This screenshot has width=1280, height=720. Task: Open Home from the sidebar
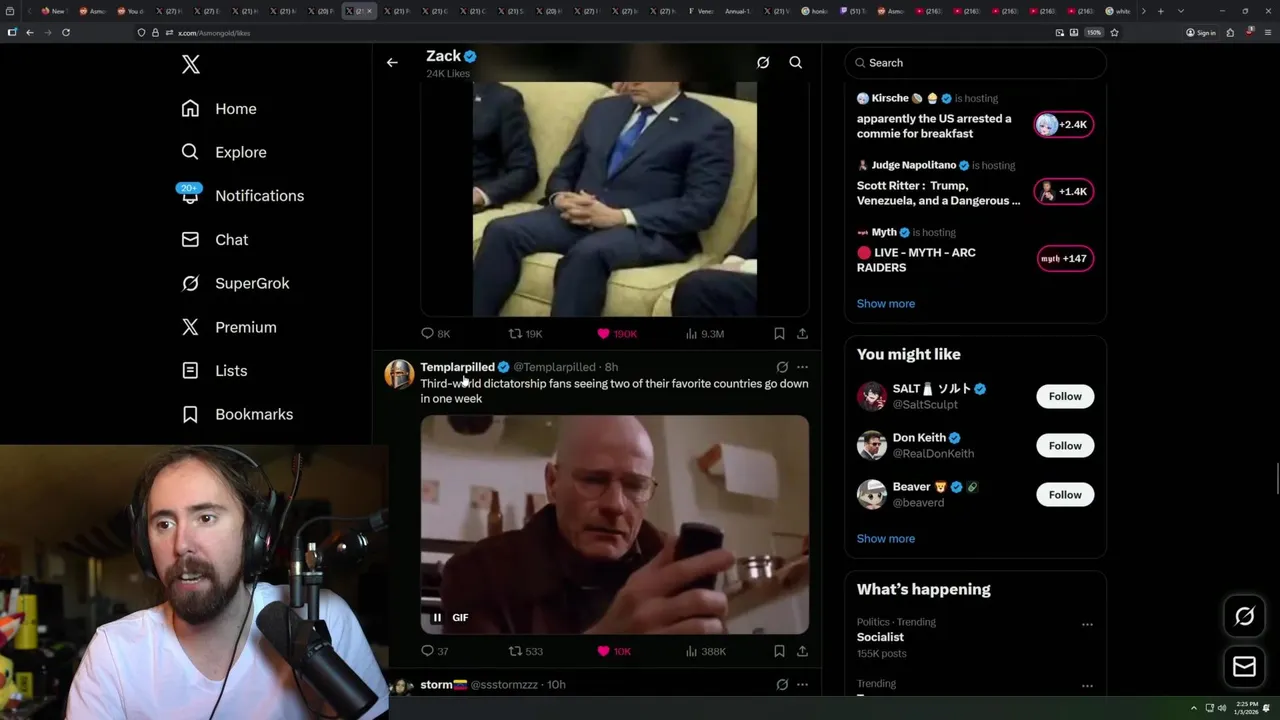219,109
